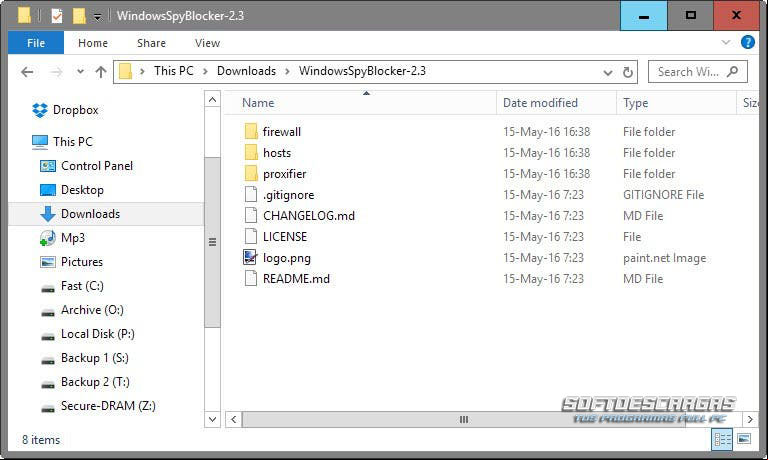
Task: Open the Quick Access Toolbar customize dropdown
Action: tap(97, 17)
